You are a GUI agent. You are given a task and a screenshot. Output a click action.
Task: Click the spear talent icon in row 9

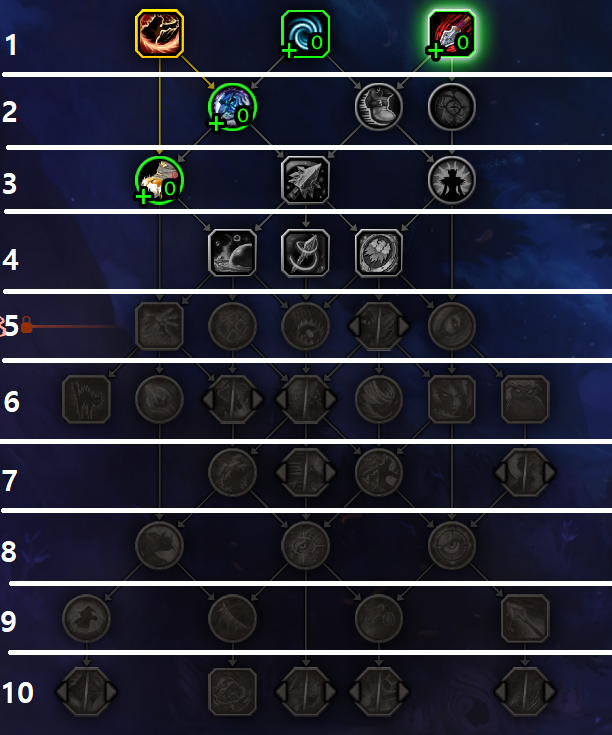coord(525,618)
